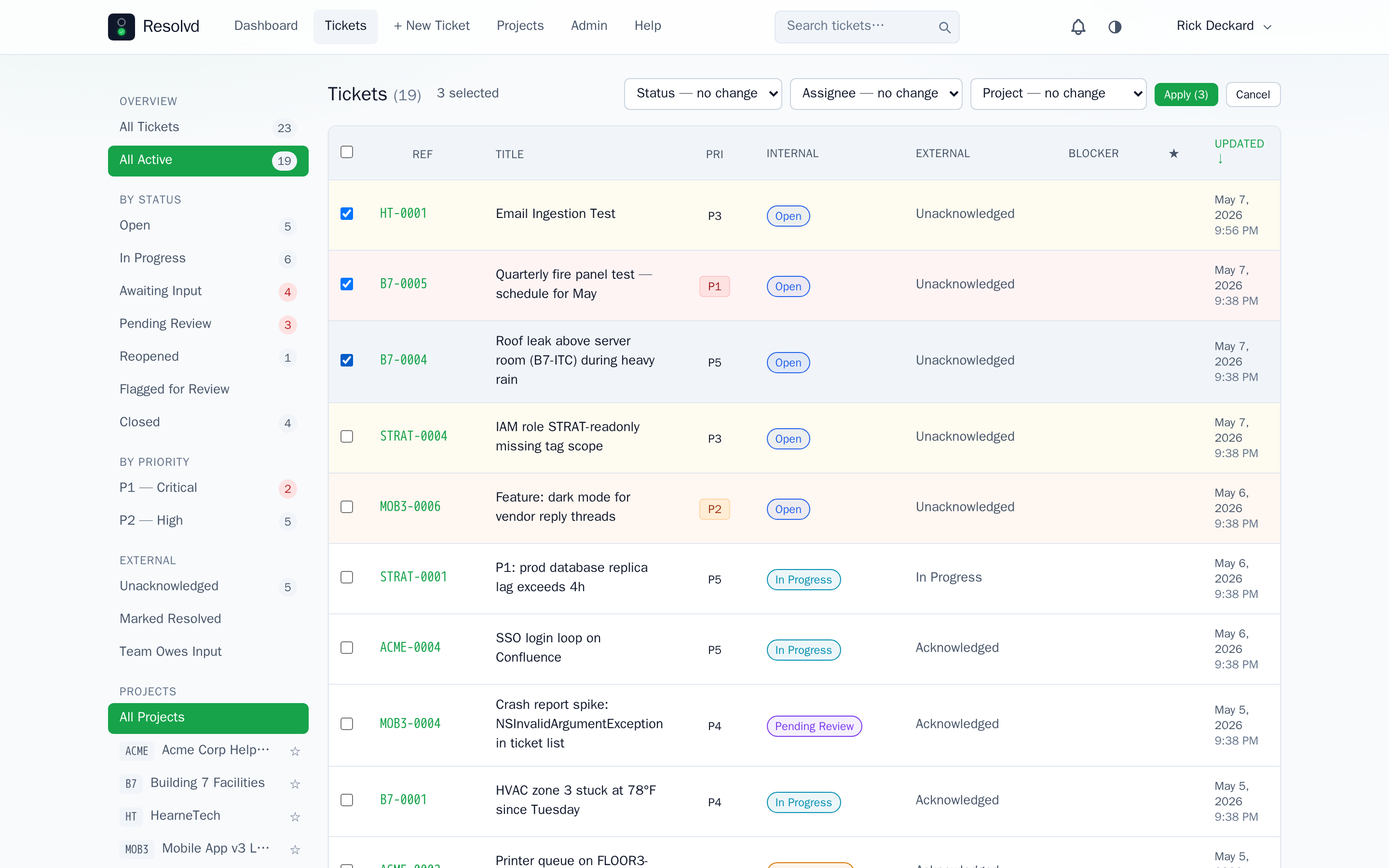This screenshot has height=868, width=1389.
Task: Click the HT project code badge
Action: coord(131,816)
